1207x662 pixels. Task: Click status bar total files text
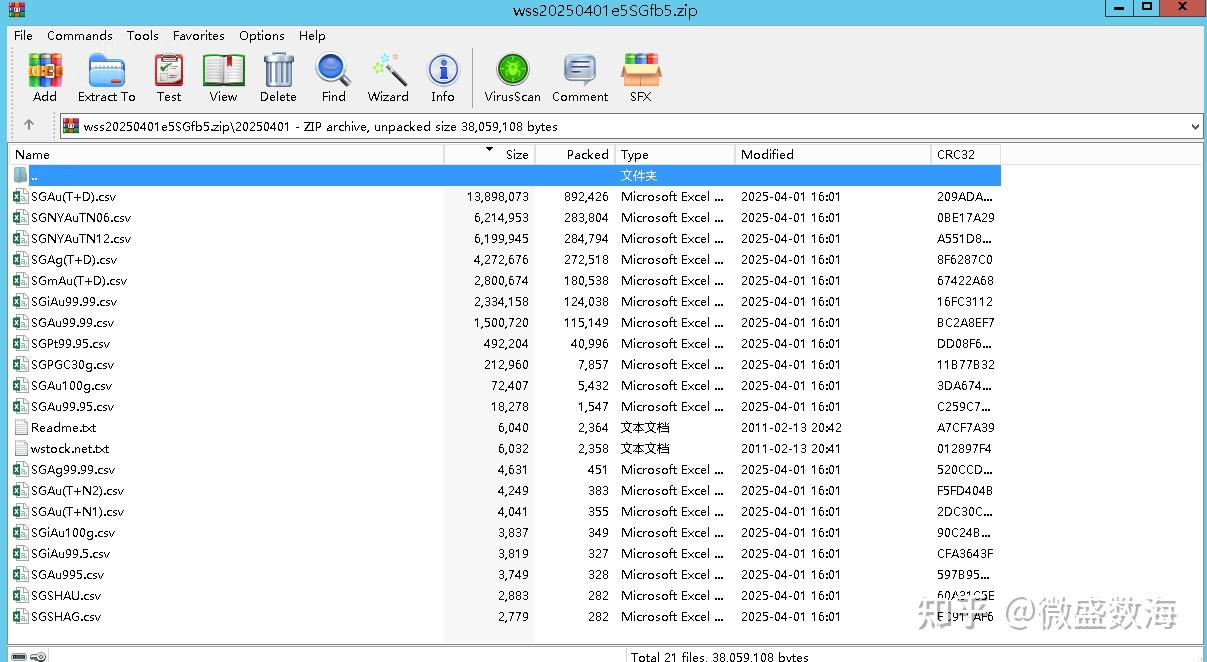(719, 657)
